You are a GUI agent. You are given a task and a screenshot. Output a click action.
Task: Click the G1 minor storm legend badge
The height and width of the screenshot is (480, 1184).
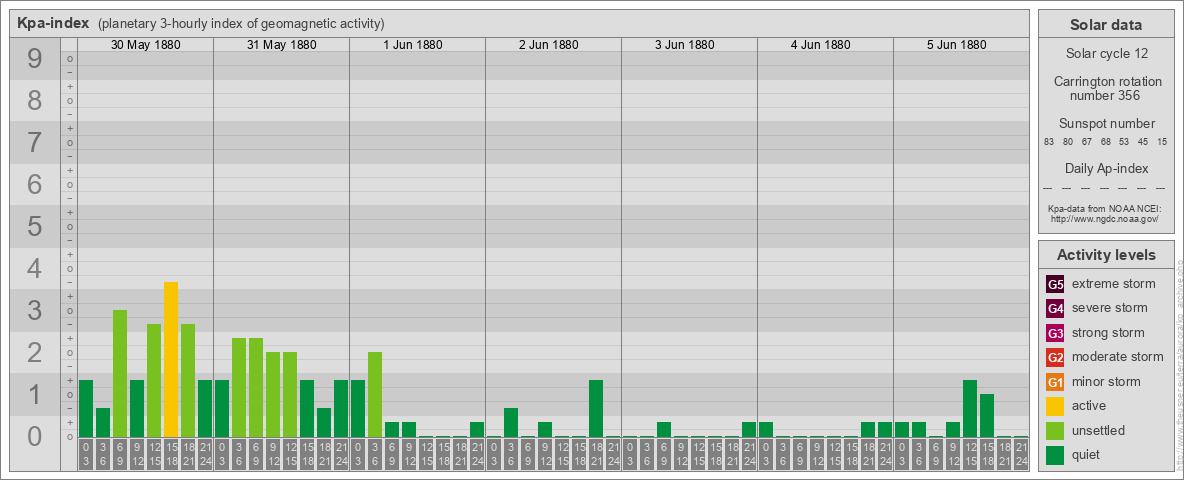[x=1055, y=382]
